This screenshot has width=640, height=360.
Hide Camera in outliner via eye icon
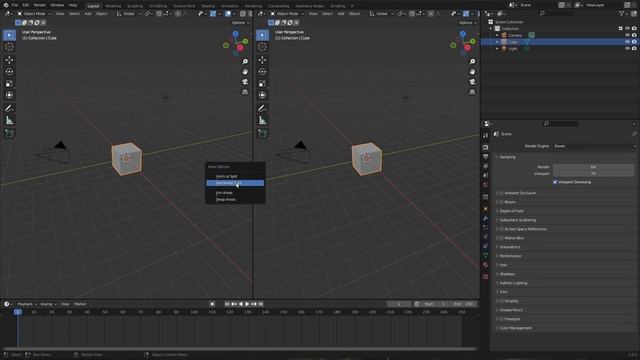pyautogui.click(x=627, y=35)
